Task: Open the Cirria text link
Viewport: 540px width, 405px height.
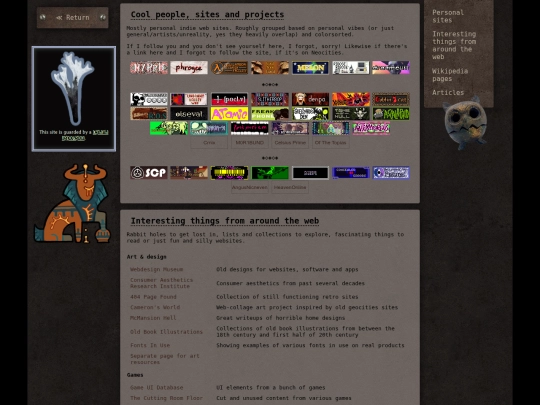Action: click(x=209, y=143)
